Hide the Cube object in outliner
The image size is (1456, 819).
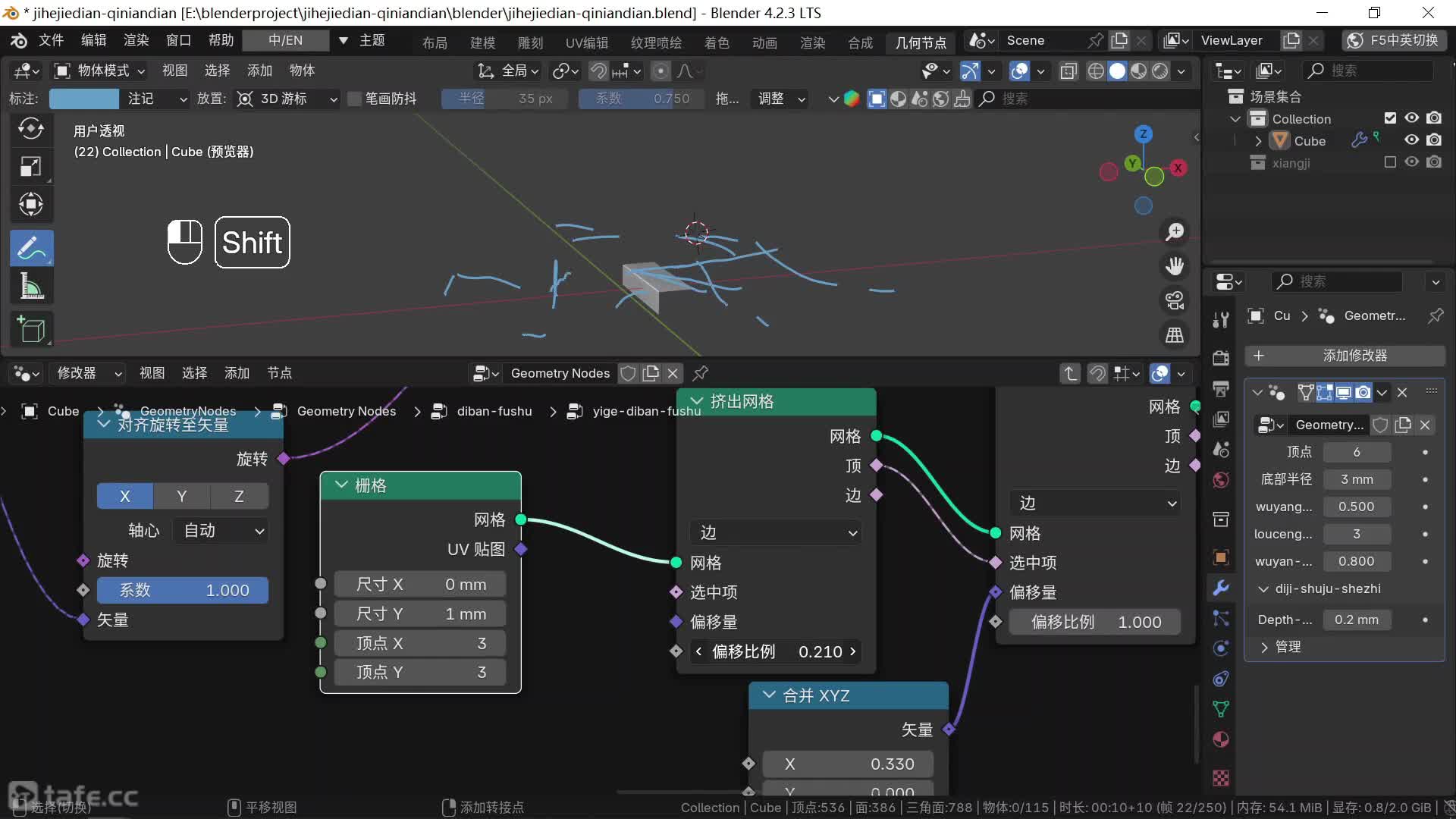tap(1411, 140)
